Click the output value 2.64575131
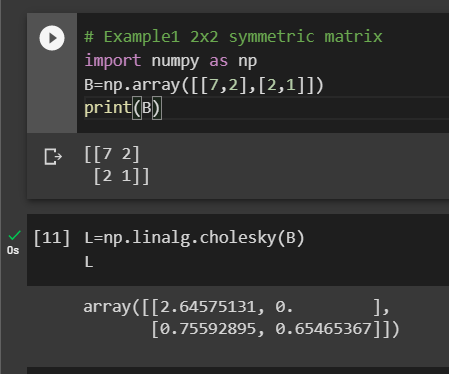The height and width of the screenshot is (374, 449). coord(208,307)
